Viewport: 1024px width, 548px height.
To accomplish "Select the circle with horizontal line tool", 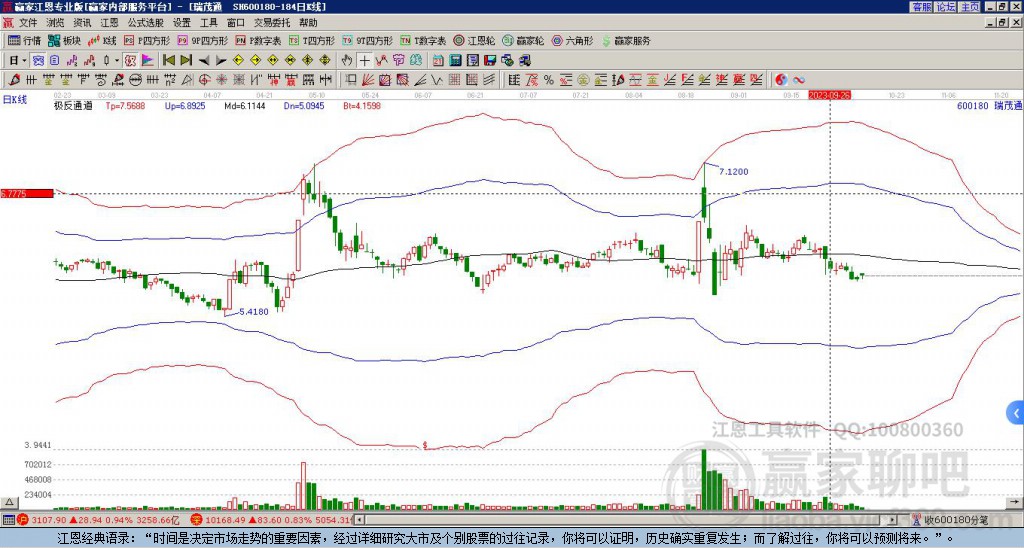I will [136, 80].
